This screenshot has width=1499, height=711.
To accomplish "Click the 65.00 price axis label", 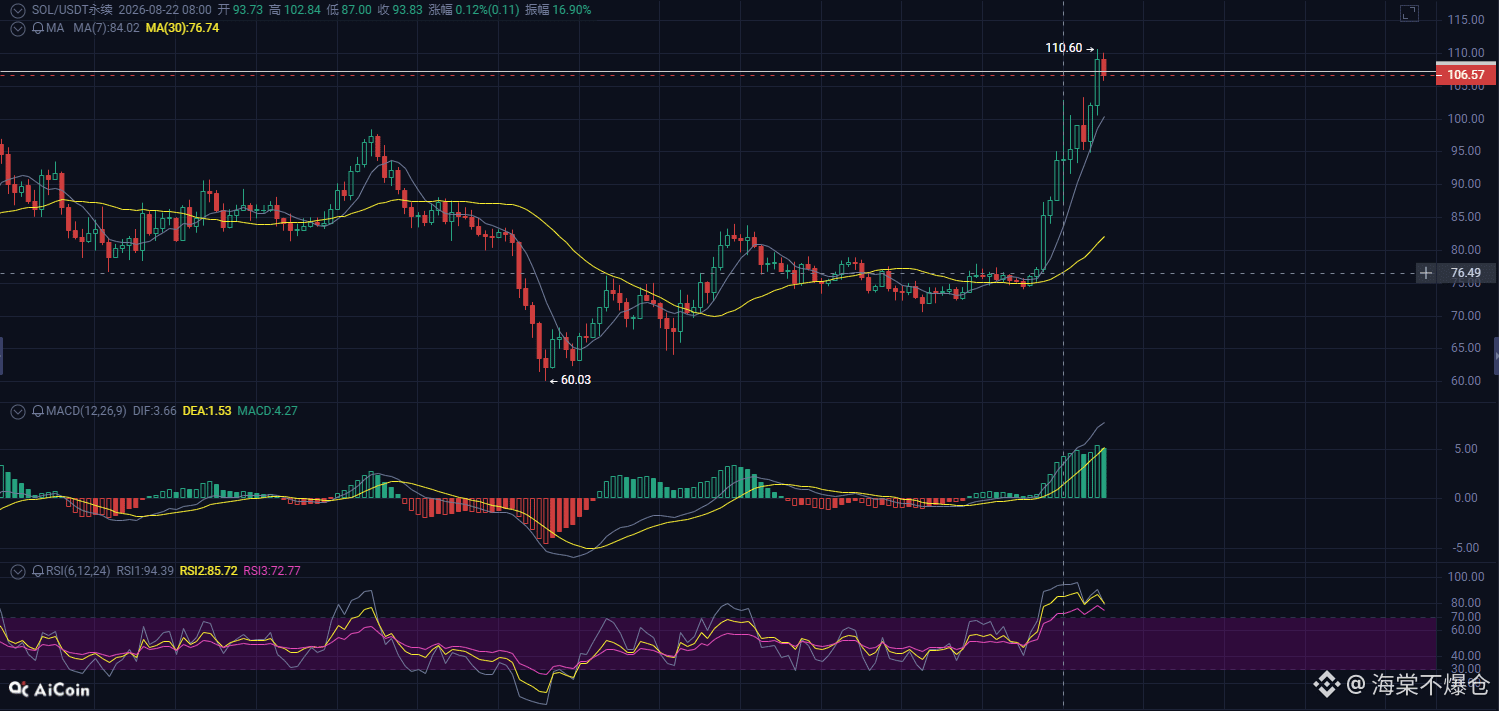I will (x=1465, y=348).
